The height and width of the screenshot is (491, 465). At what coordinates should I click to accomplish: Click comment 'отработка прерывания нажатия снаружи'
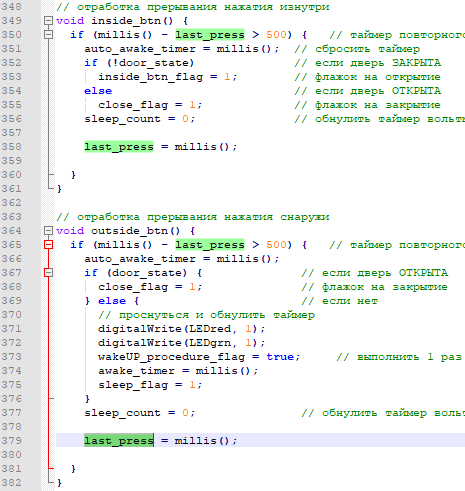(193, 217)
